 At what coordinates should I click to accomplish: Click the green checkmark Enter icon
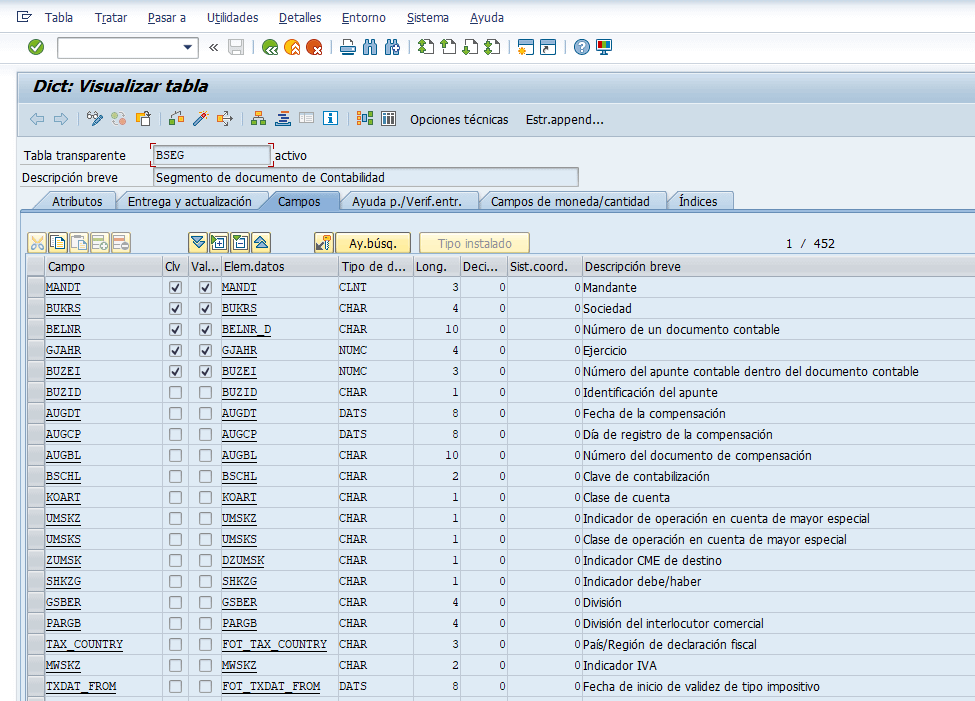click(36, 47)
